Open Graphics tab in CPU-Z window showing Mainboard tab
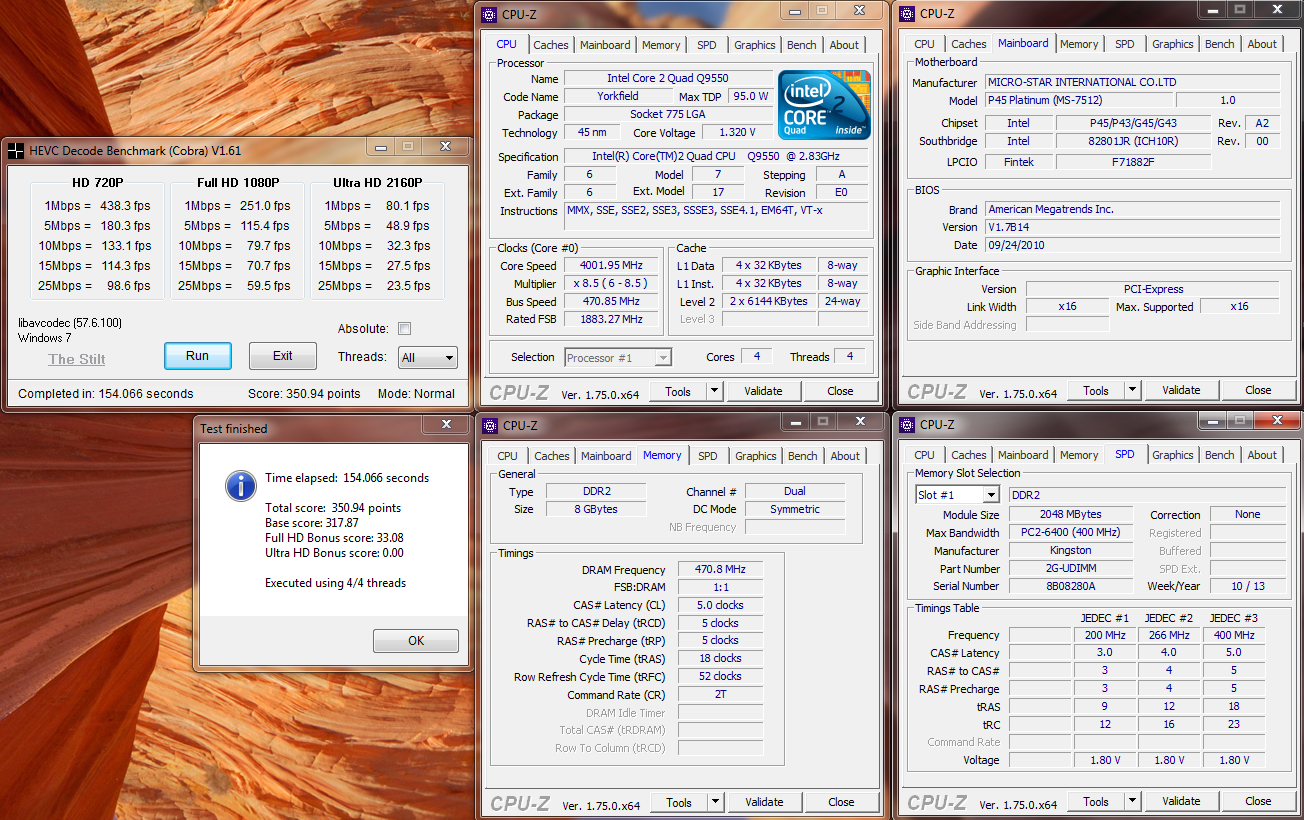 1172,44
